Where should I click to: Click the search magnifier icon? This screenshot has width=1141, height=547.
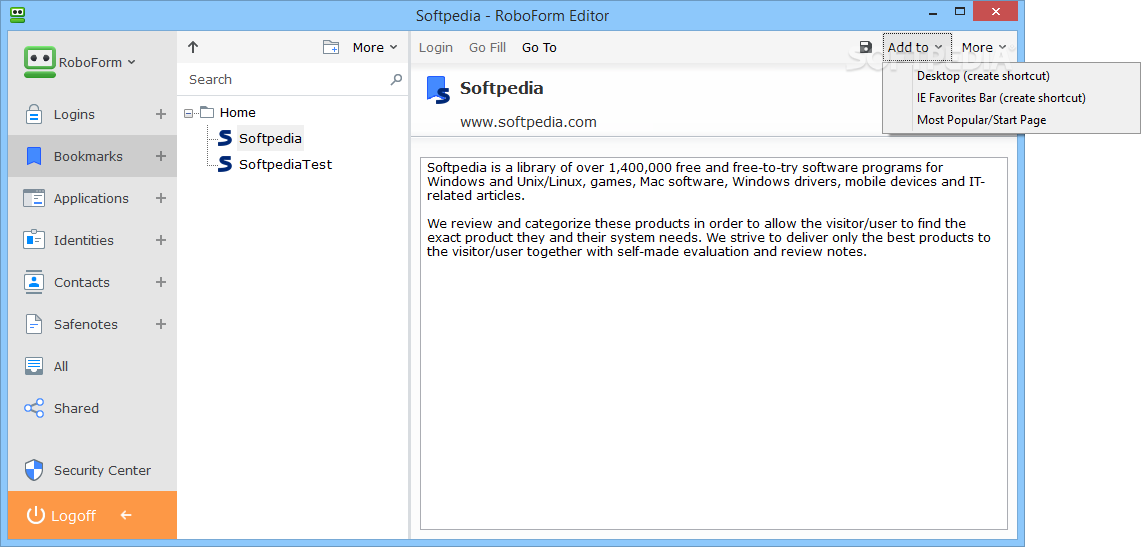pyautogui.click(x=396, y=79)
